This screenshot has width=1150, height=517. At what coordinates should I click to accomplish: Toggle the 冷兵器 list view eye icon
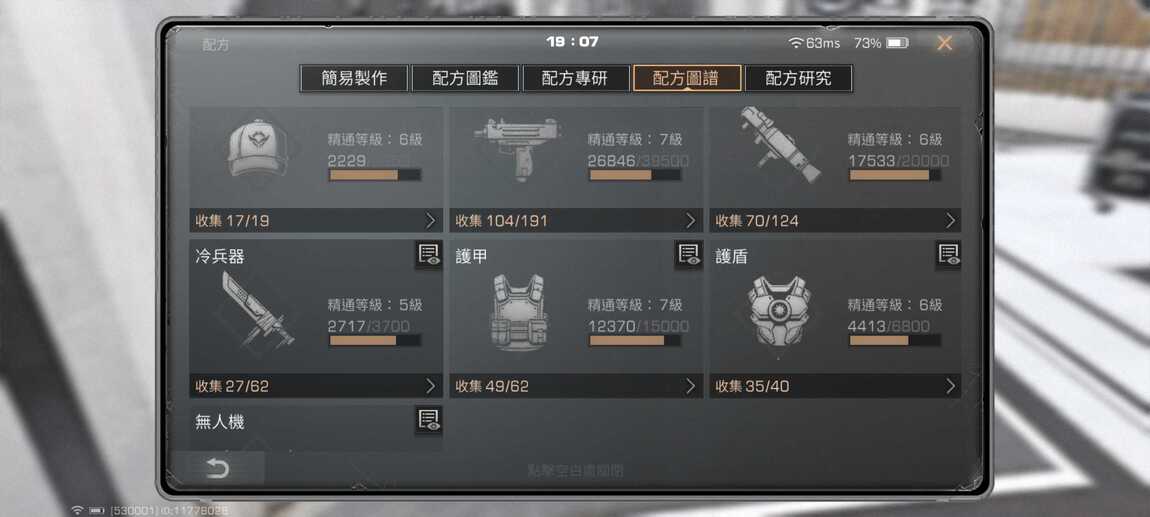point(429,254)
